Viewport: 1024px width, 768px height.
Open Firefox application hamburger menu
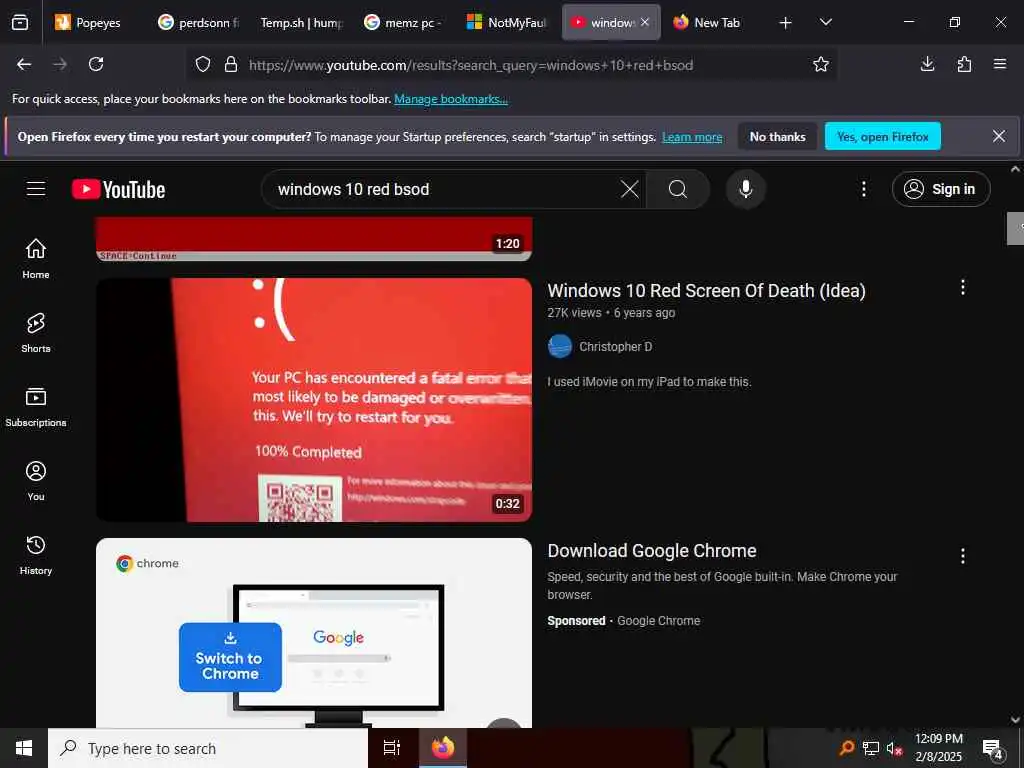(1000, 64)
